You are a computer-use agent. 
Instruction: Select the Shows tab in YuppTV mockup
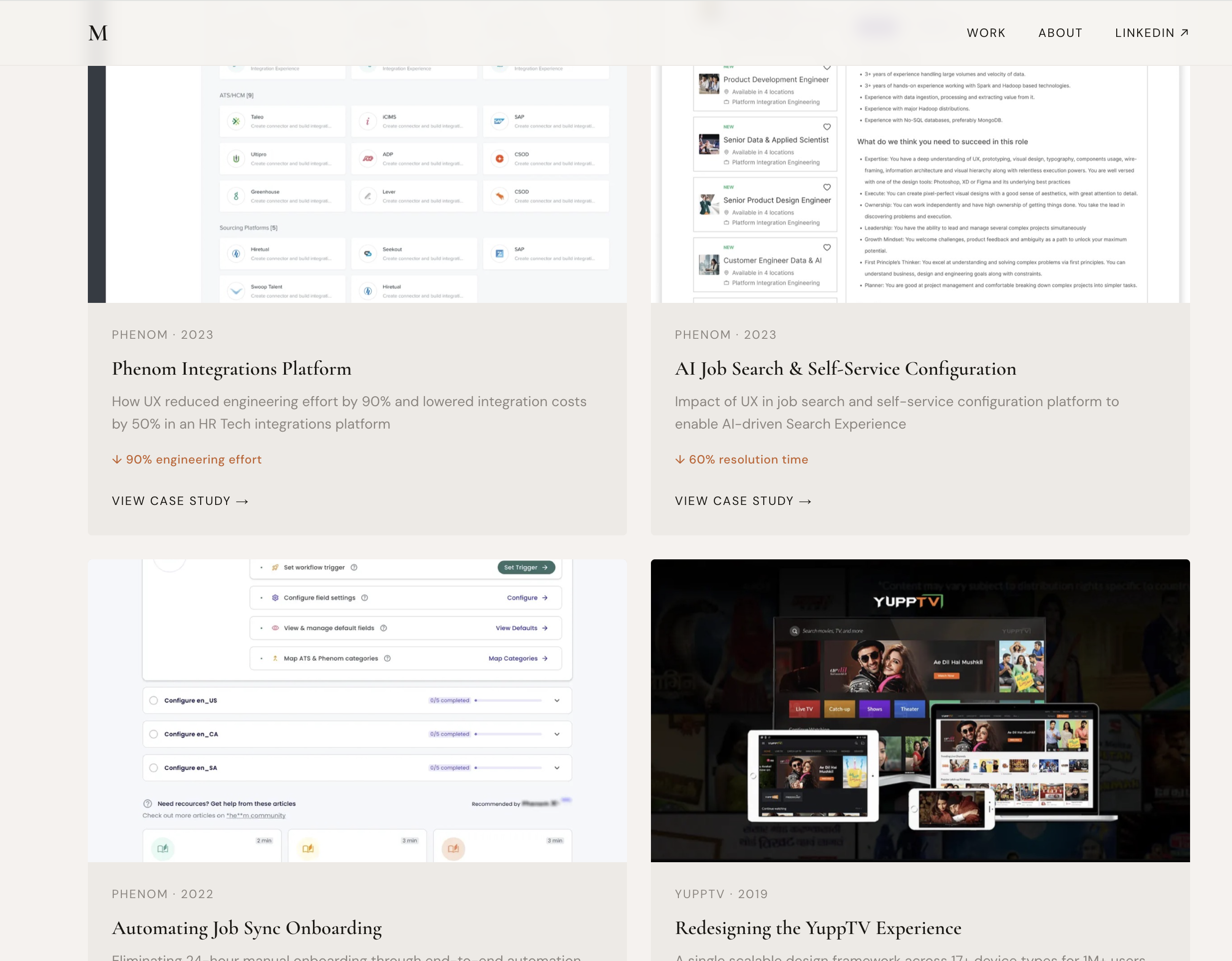tap(875, 710)
